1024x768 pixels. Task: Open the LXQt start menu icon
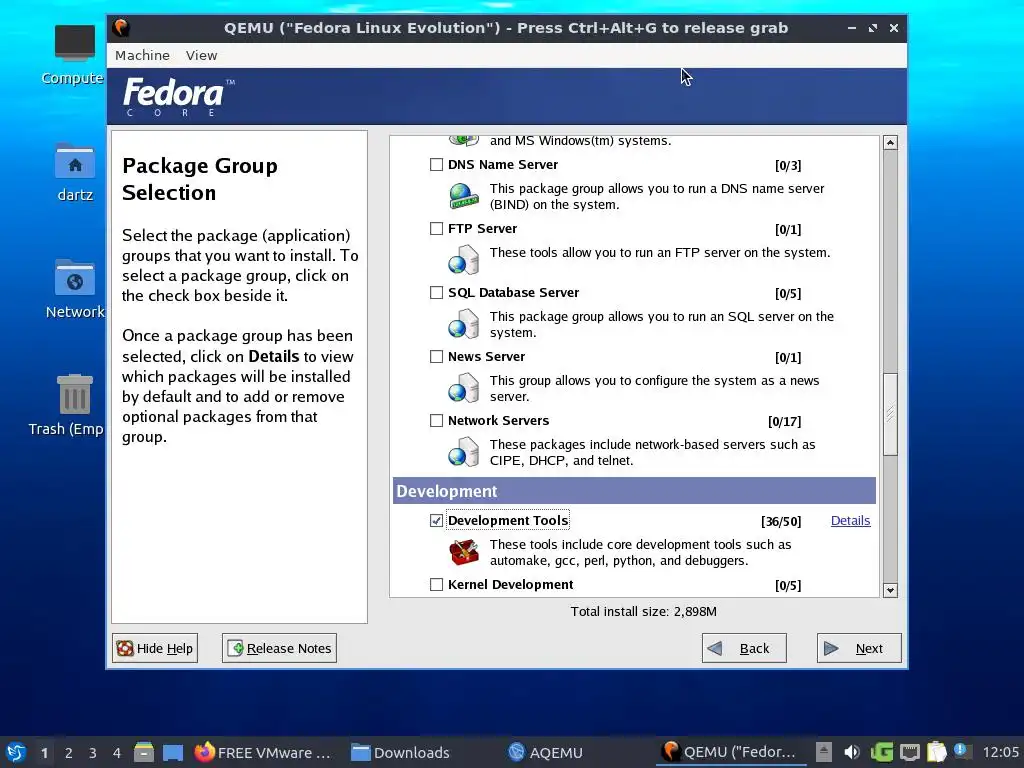(16, 752)
